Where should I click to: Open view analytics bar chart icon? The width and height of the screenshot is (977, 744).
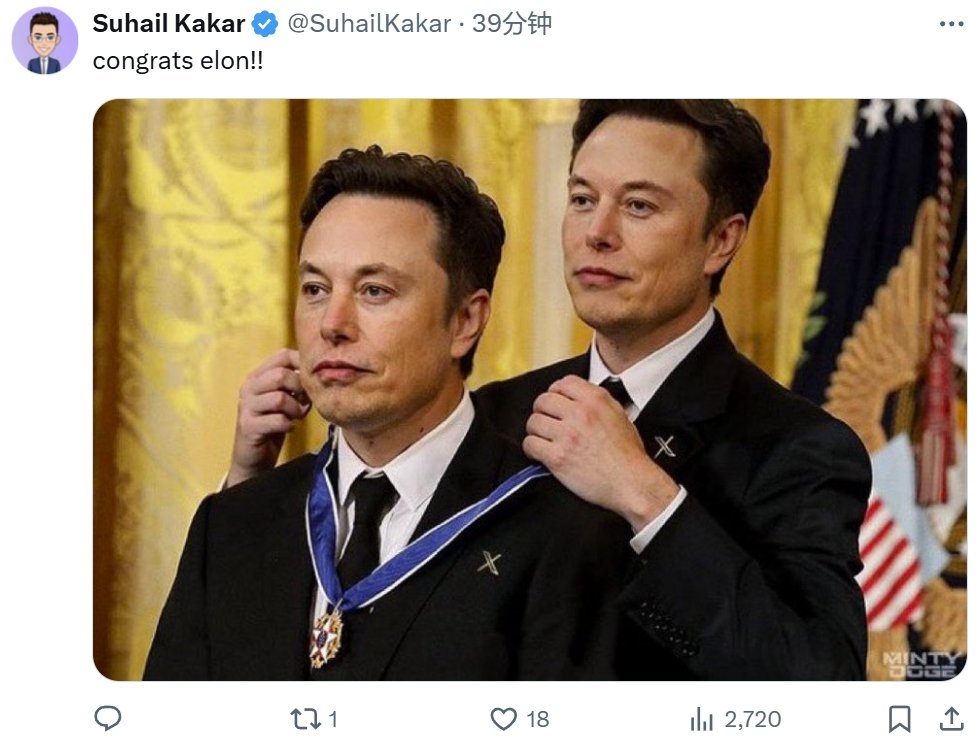[701, 719]
